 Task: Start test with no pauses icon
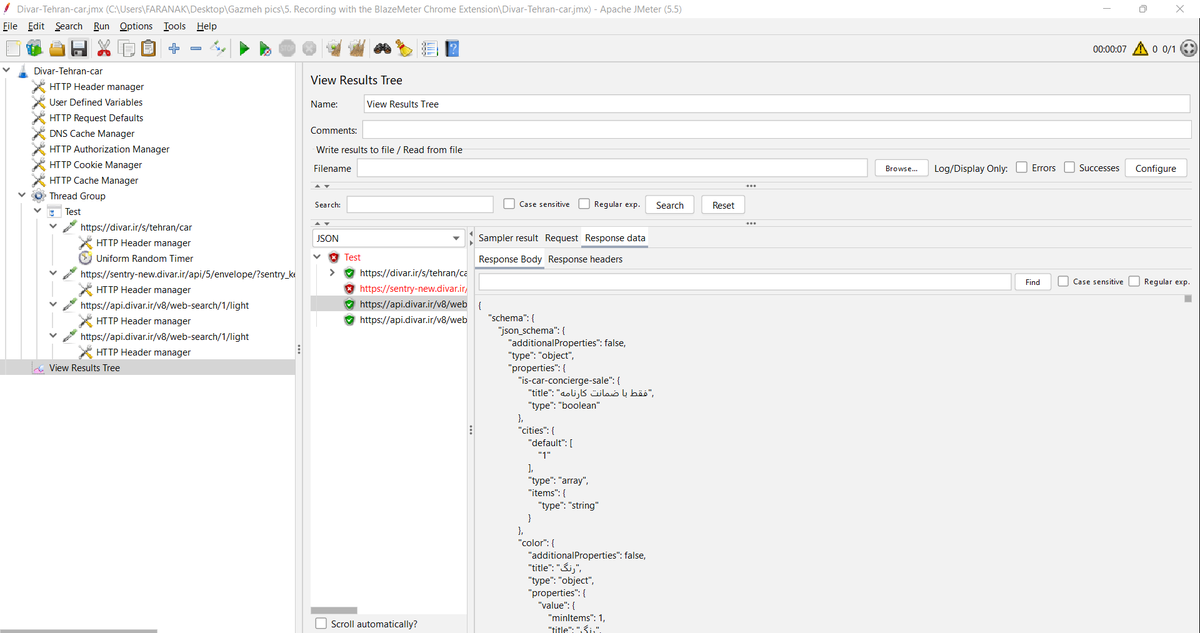pos(265,48)
